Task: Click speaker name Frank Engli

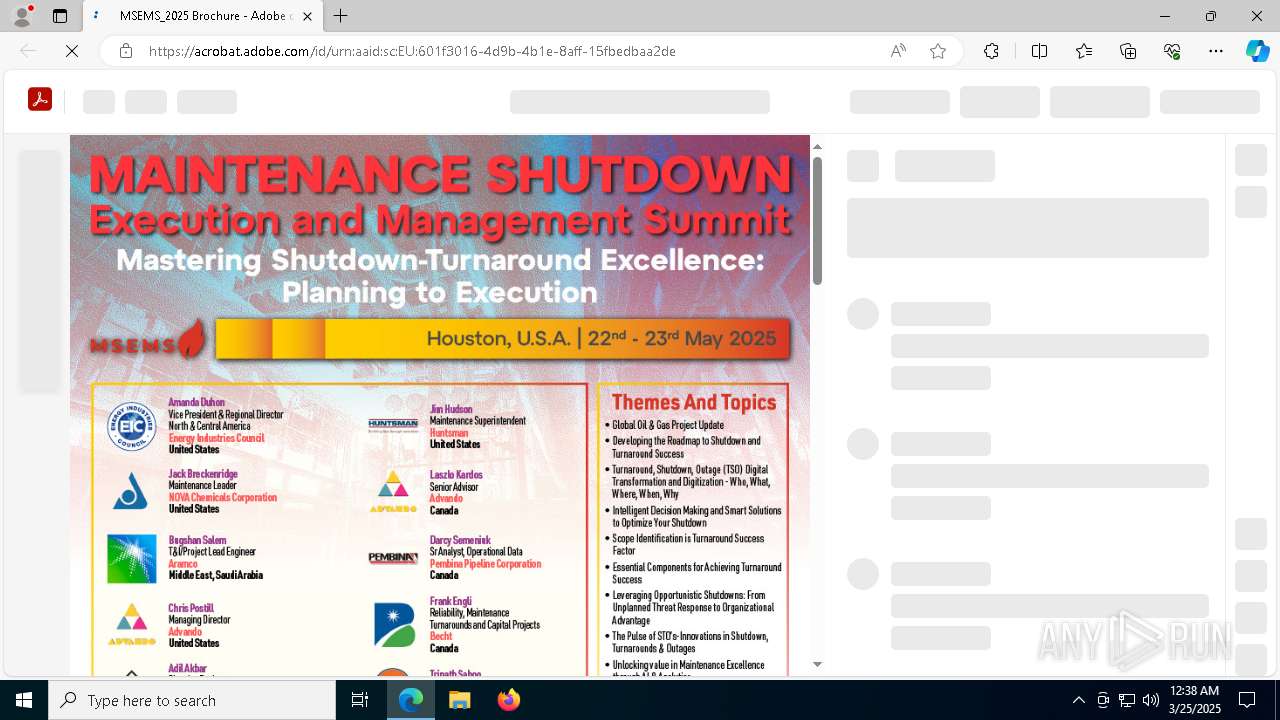Action: click(x=450, y=602)
